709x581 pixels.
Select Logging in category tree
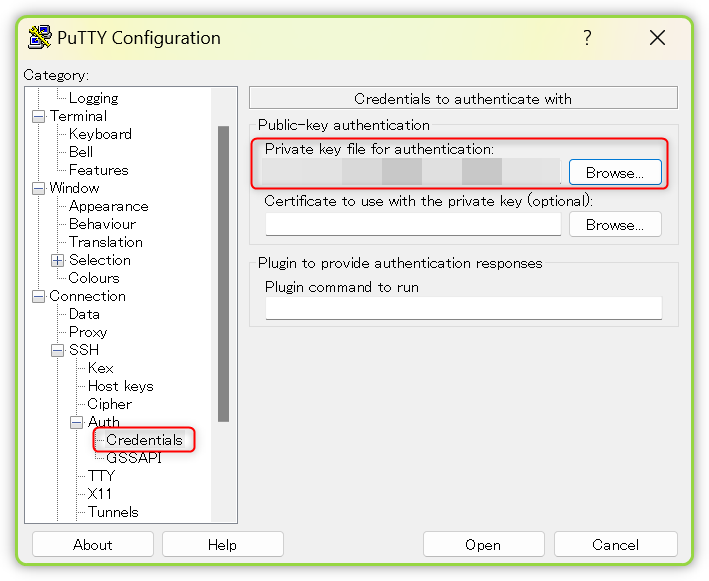pos(94,98)
